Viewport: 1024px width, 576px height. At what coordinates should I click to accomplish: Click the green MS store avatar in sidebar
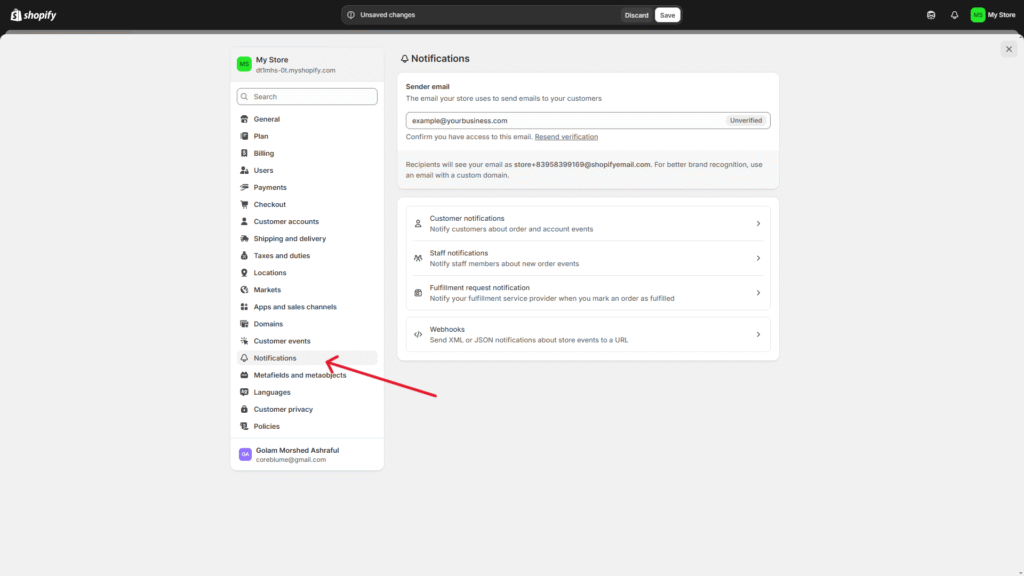(244, 64)
